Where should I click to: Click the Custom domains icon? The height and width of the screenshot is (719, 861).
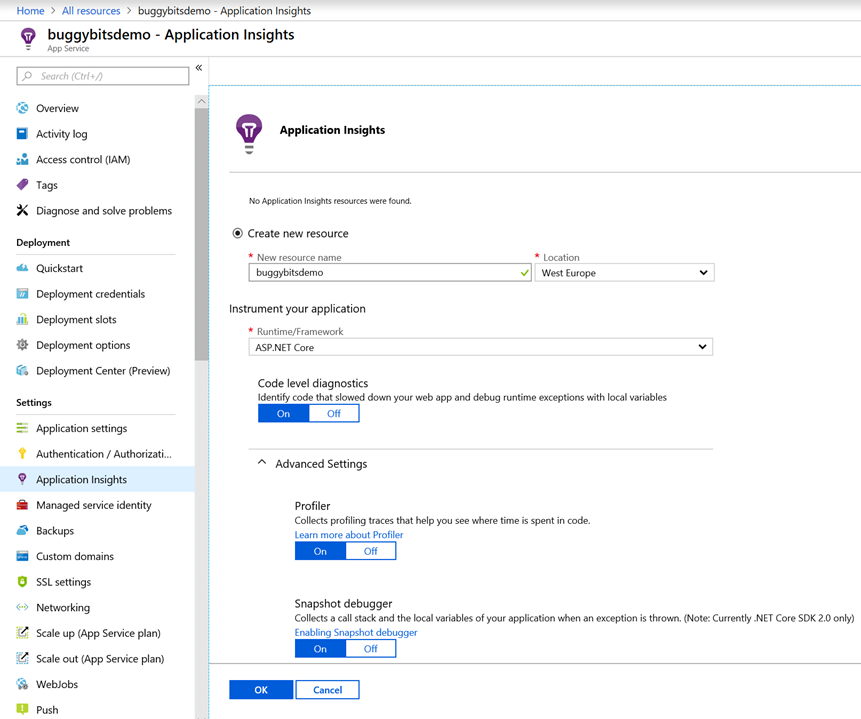[22, 556]
